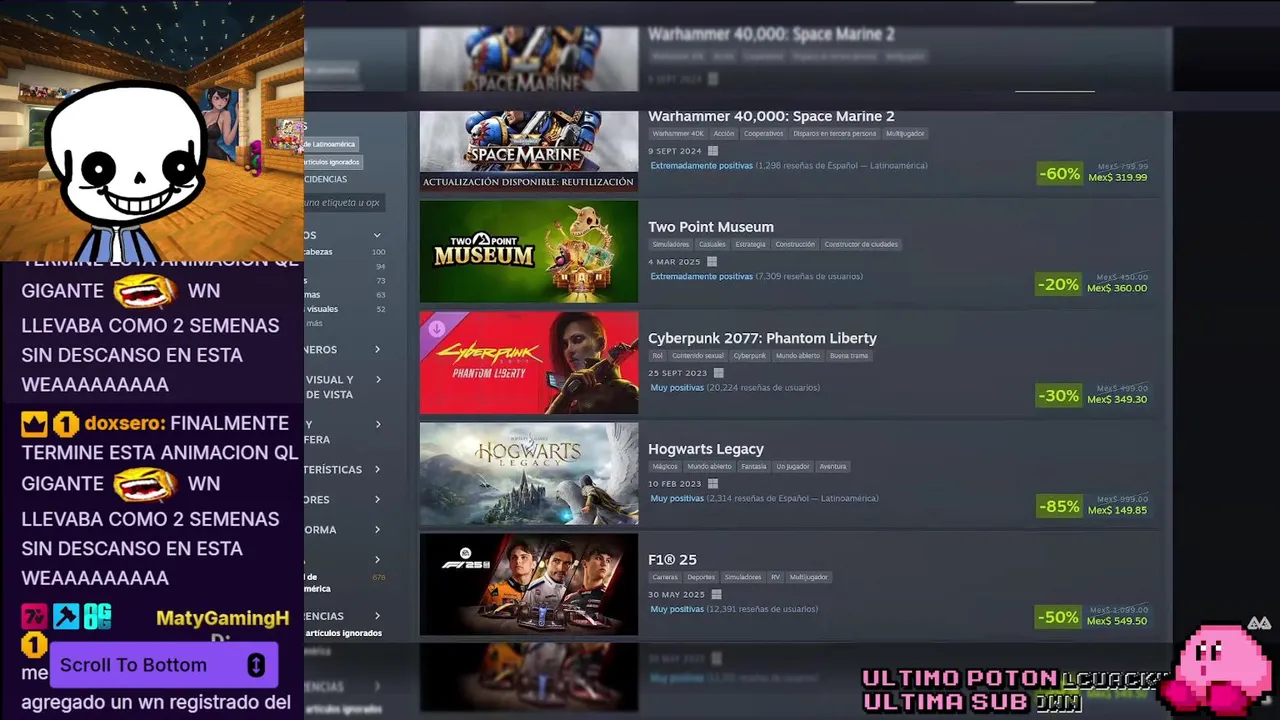The image size is (1280, 720).
Task: Click the Mex$ 549.50 price on F1 25
Action: [1117, 621]
